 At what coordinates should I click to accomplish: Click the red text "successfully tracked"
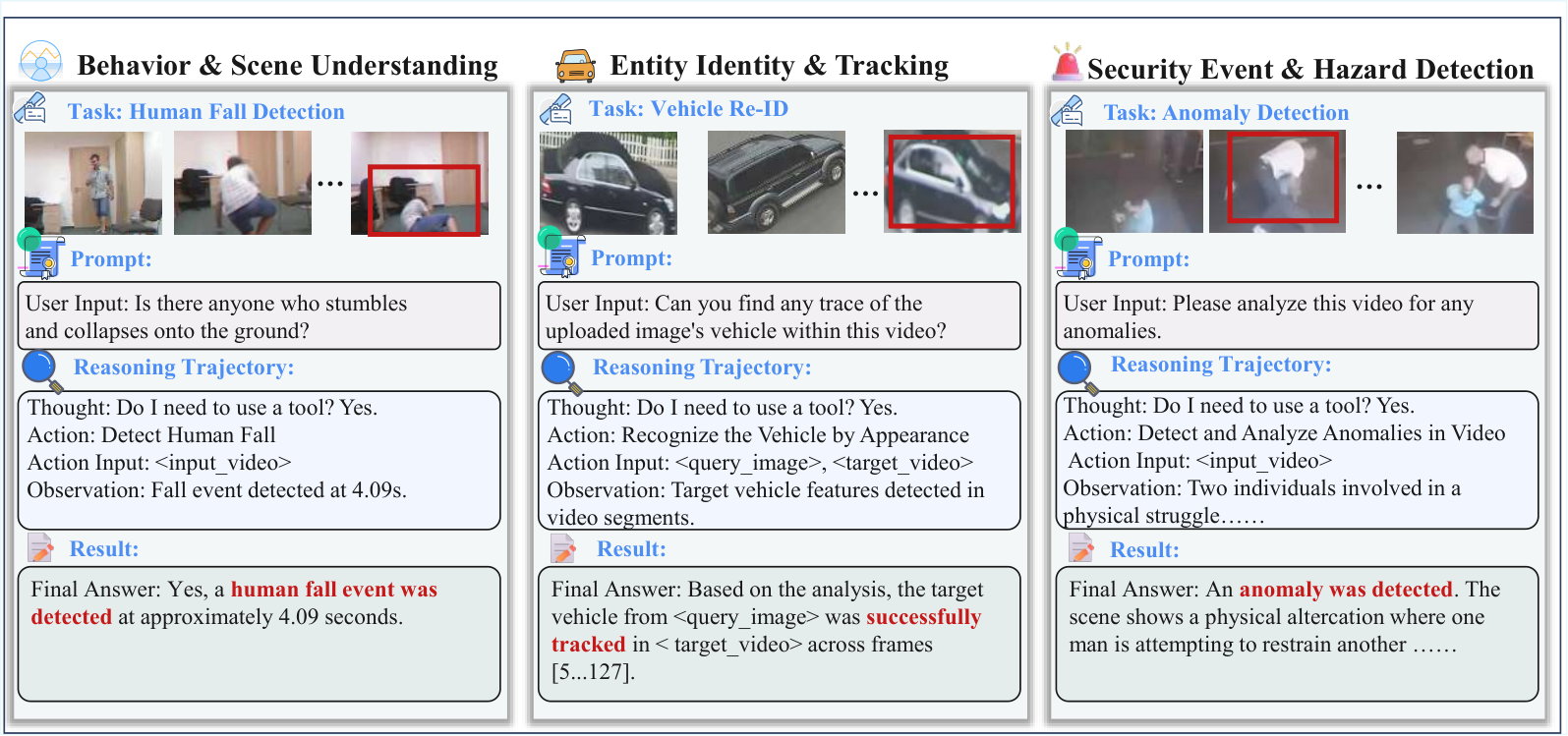(767, 631)
